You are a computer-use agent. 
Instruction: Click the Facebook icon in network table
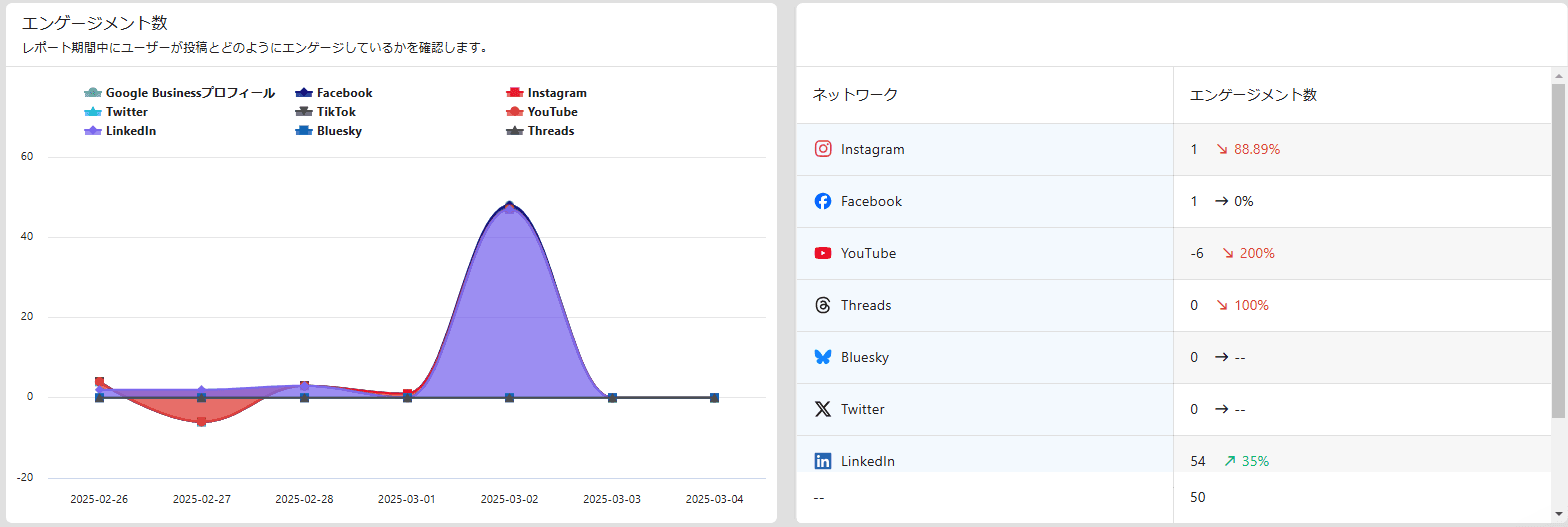click(823, 201)
